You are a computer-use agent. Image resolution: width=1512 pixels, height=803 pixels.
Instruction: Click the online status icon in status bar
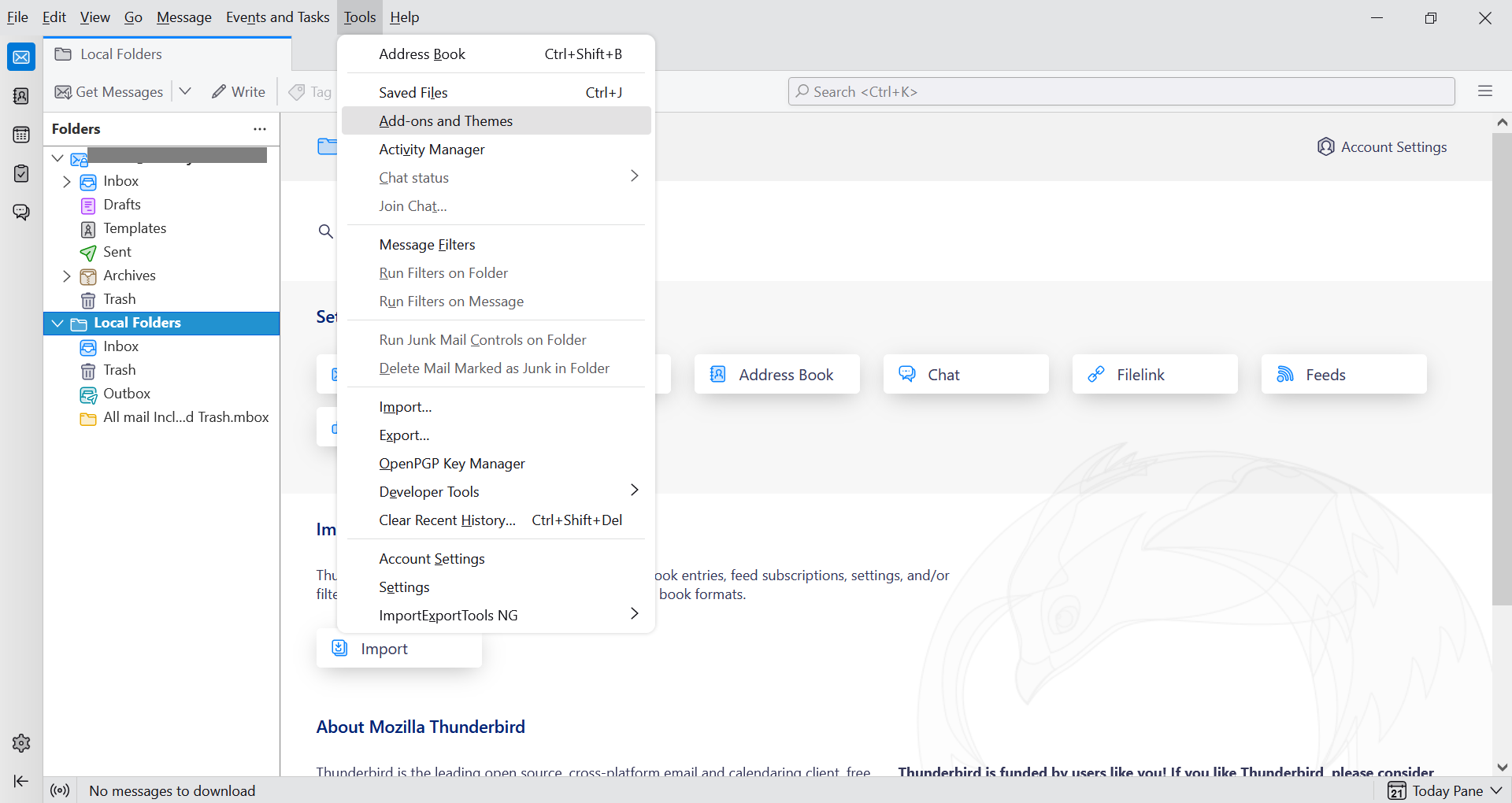[x=60, y=790]
